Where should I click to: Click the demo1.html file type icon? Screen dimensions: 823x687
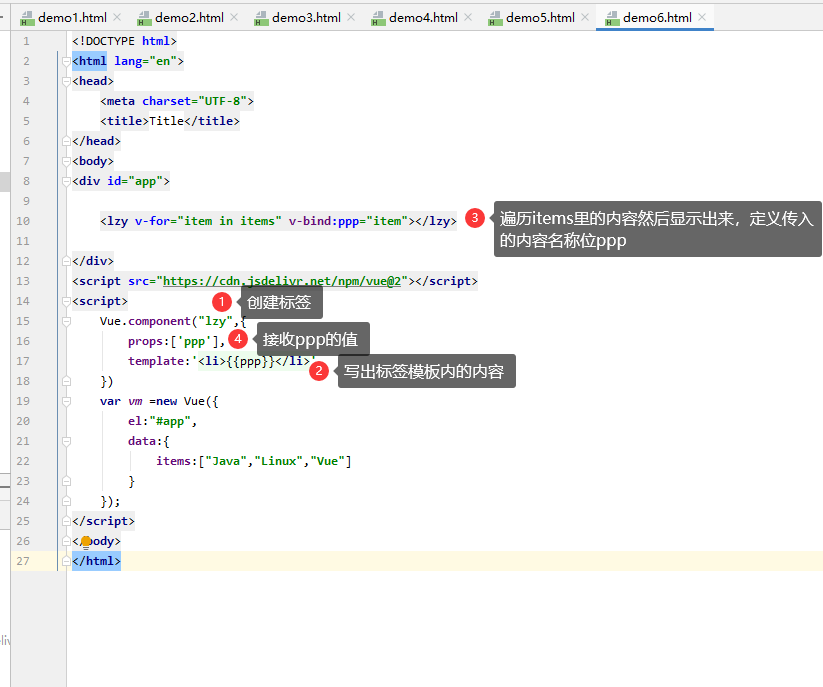[27, 19]
